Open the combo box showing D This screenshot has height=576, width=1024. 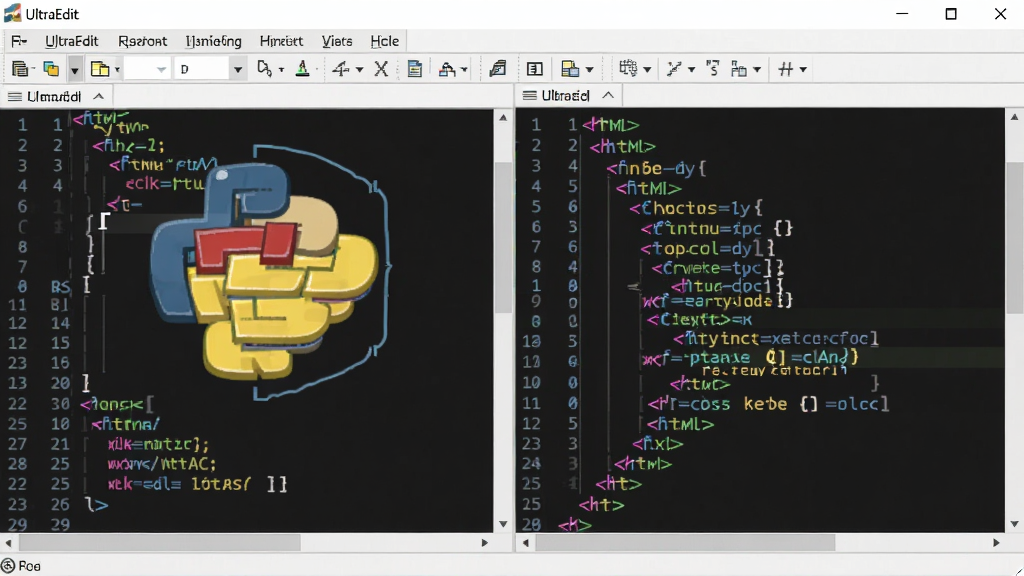pyautogui.click(x=210, y=69)
